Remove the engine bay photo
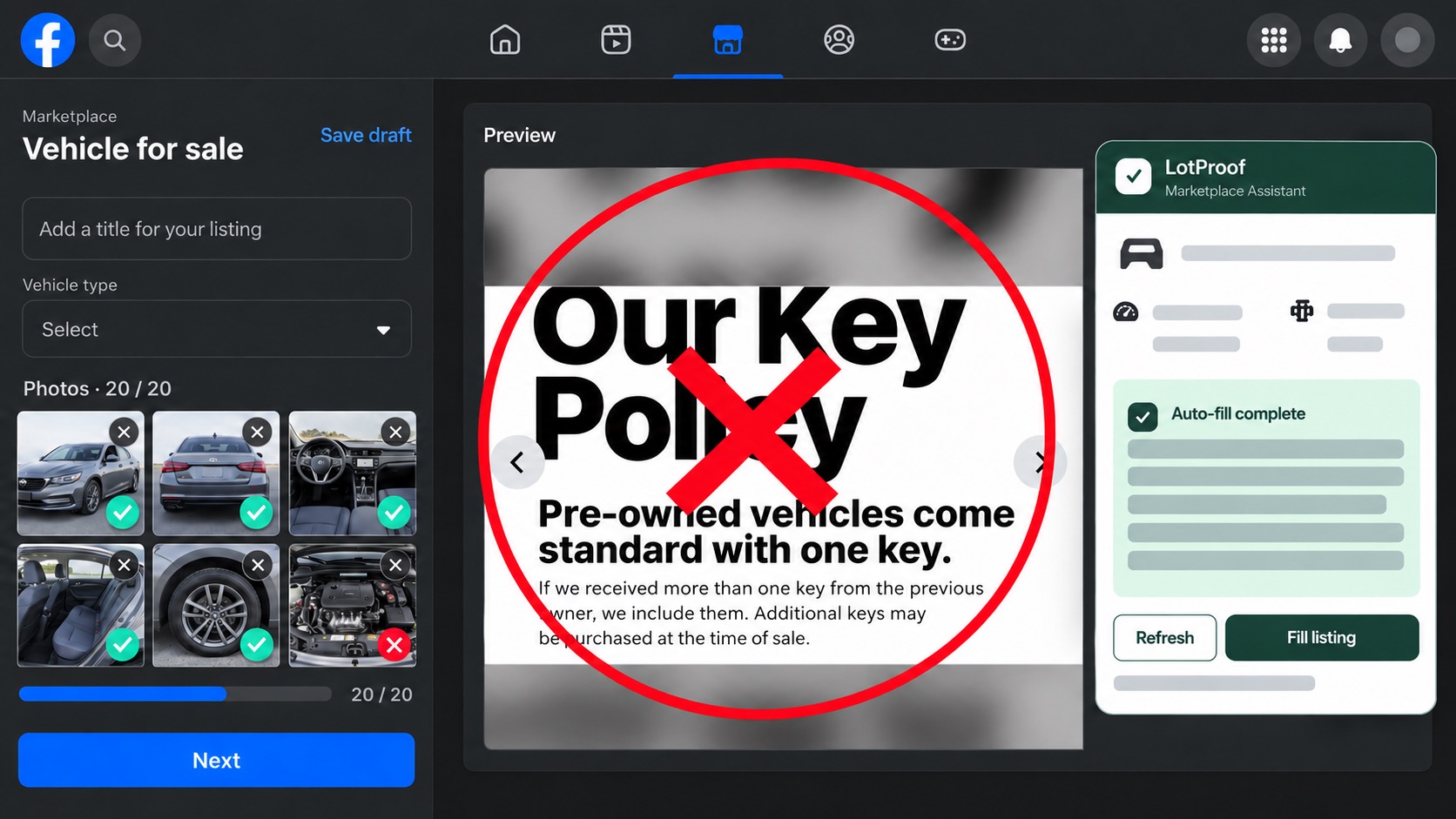This screenshot has height=819, width=1456. (395, 565)
